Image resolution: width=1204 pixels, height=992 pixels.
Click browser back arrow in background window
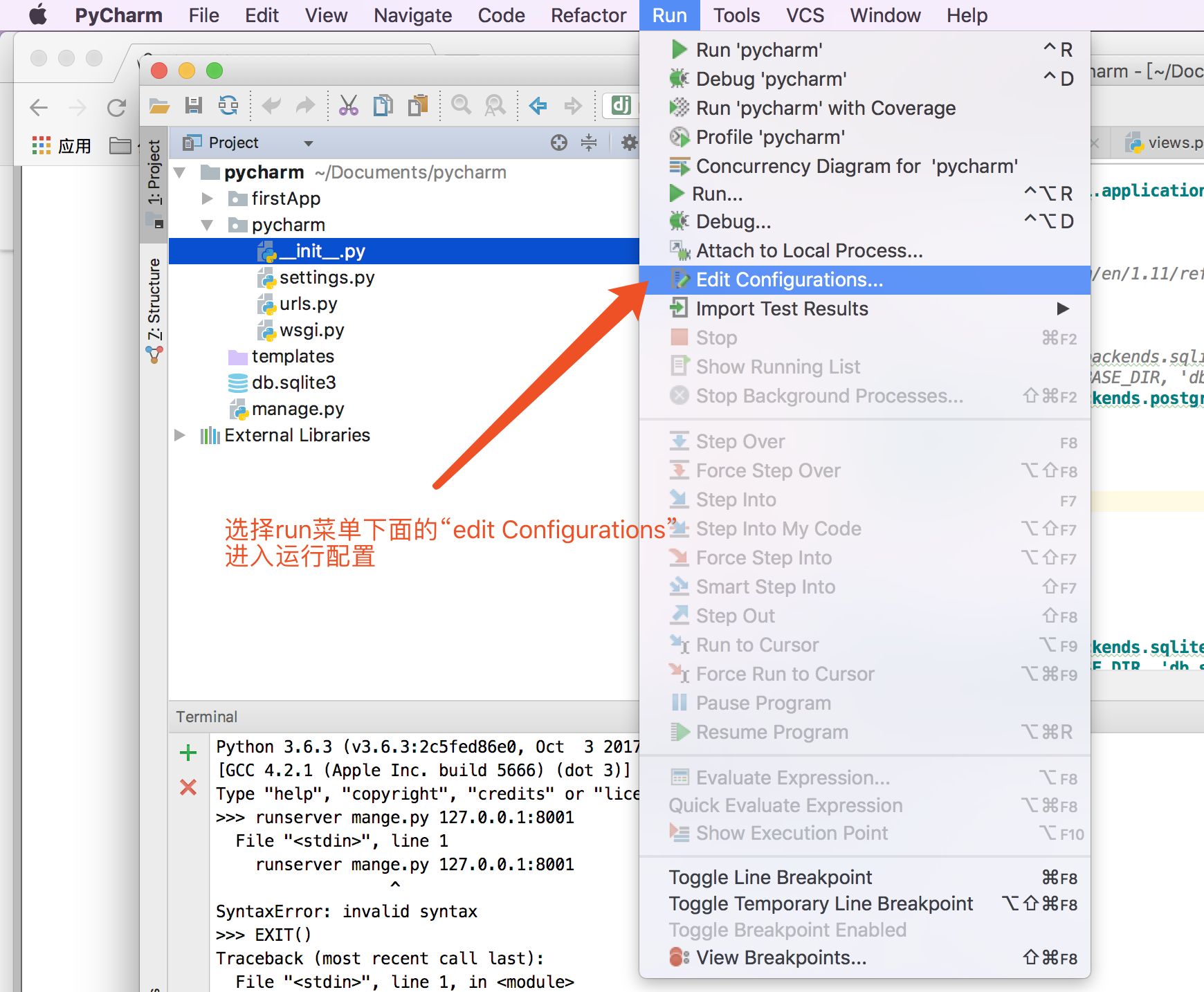(39, 107)
